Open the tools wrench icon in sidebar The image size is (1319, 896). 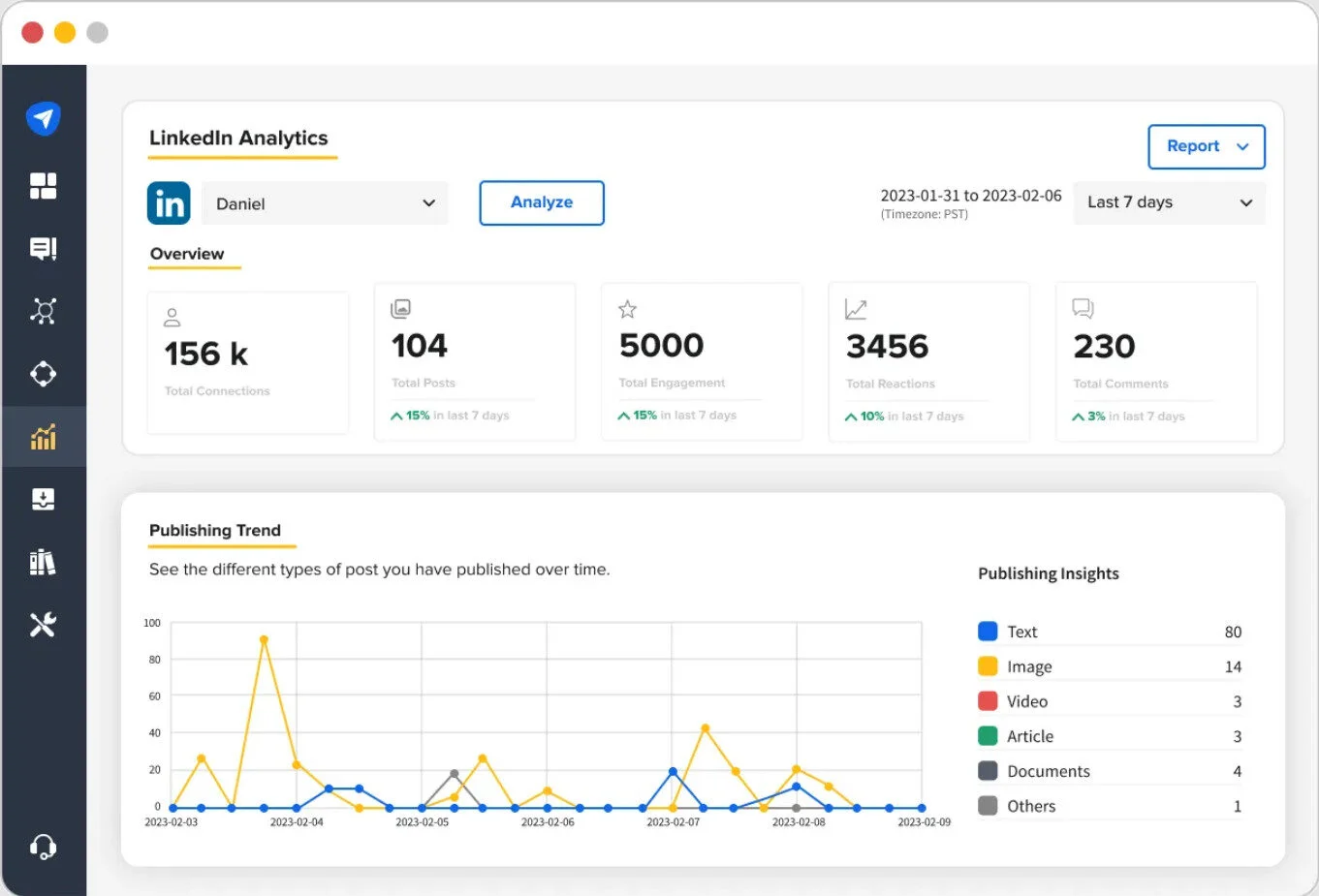(x=44, y=625)
